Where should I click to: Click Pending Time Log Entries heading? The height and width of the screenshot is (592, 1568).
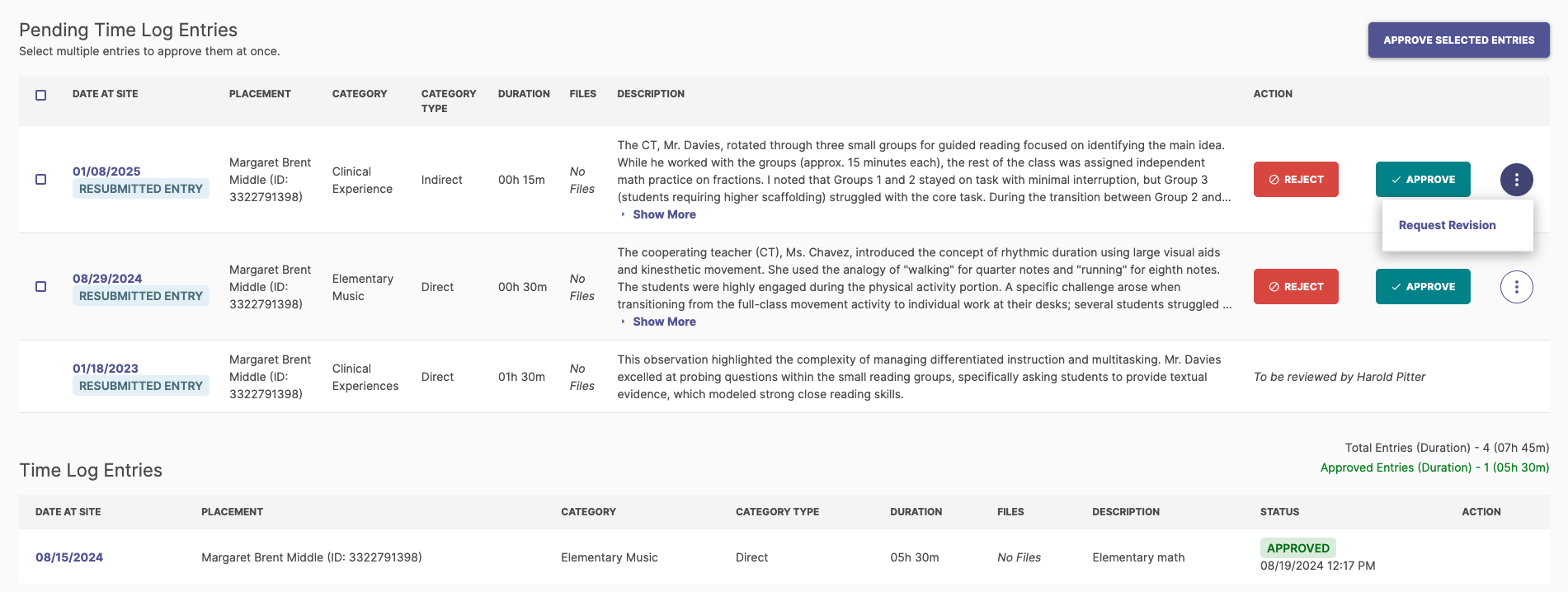[128, 30]
